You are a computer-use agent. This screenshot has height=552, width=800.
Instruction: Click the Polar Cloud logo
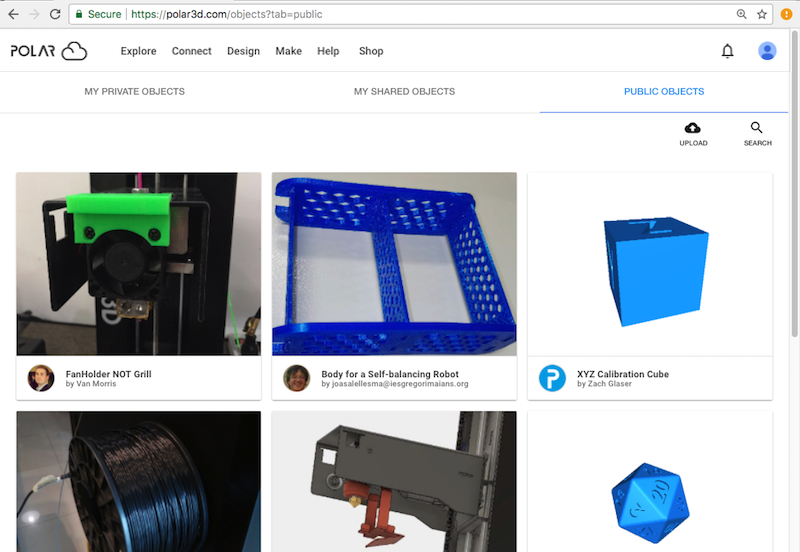[x=48, y=51]
